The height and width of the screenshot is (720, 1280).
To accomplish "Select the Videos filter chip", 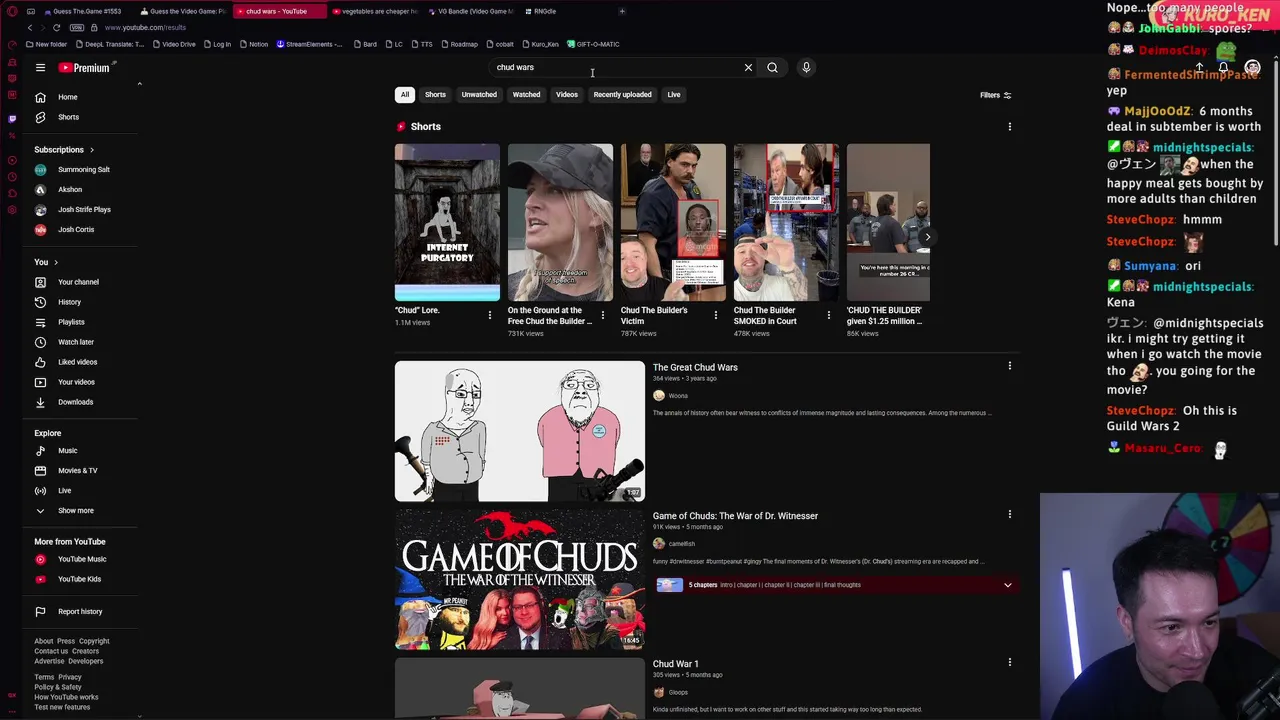I will click(567, 95).
